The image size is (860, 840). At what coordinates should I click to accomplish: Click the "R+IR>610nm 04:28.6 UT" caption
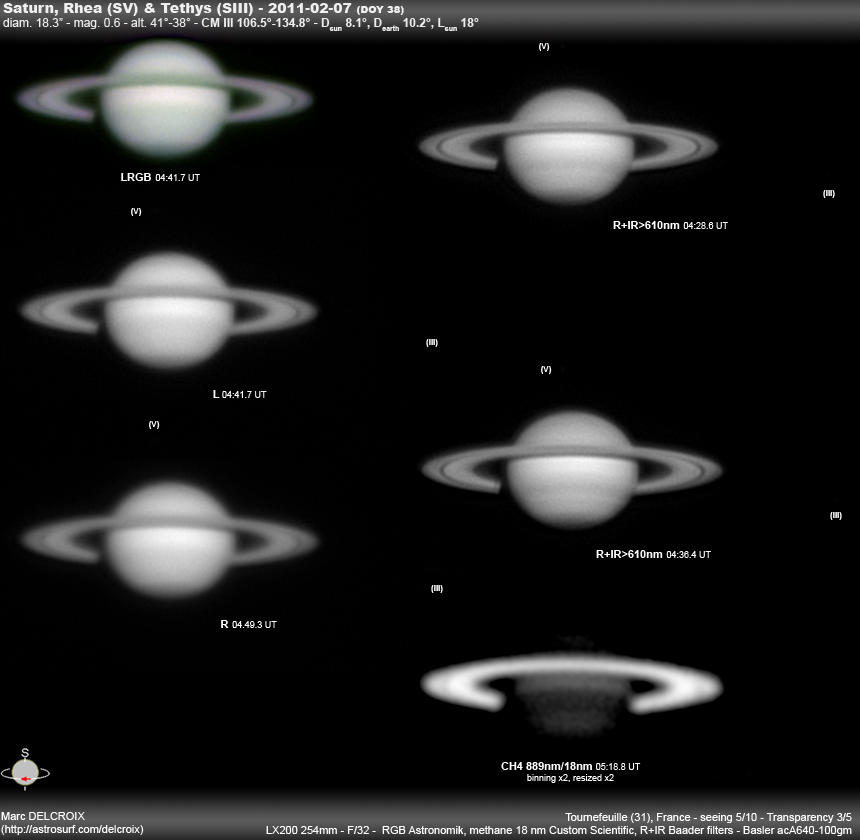[x=670, y=225]
